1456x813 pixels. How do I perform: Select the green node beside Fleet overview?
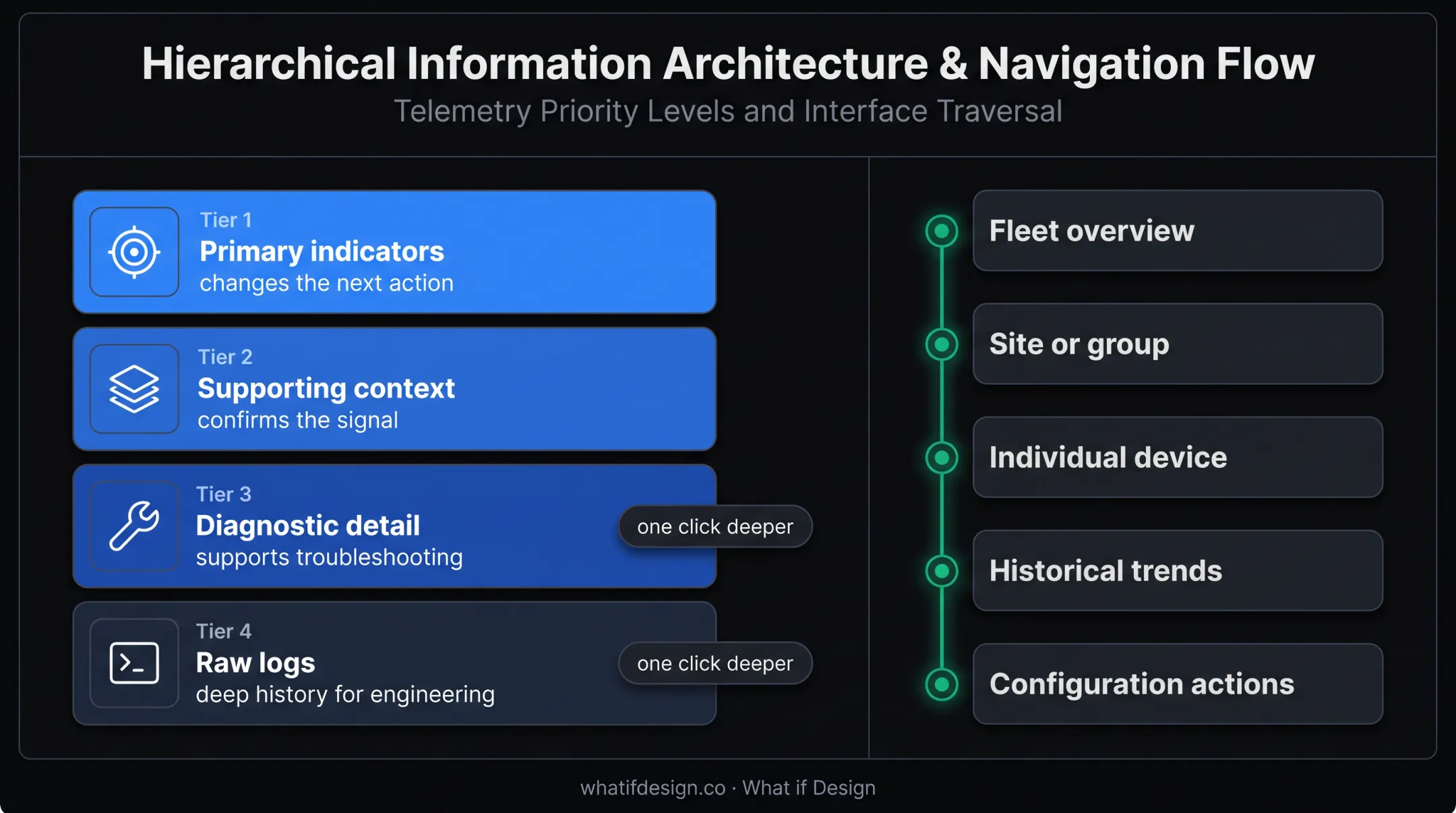pos(942,231)
